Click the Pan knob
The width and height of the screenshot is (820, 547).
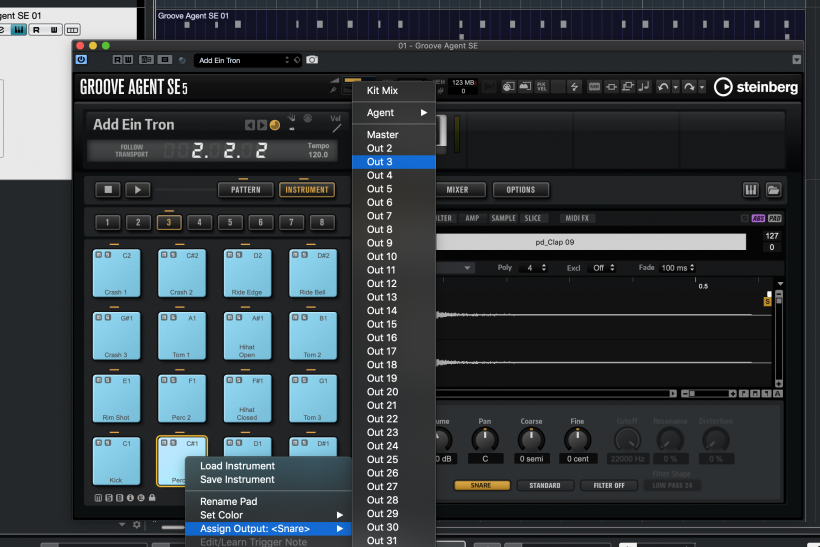pyautogui.click(x=485, y=440)
